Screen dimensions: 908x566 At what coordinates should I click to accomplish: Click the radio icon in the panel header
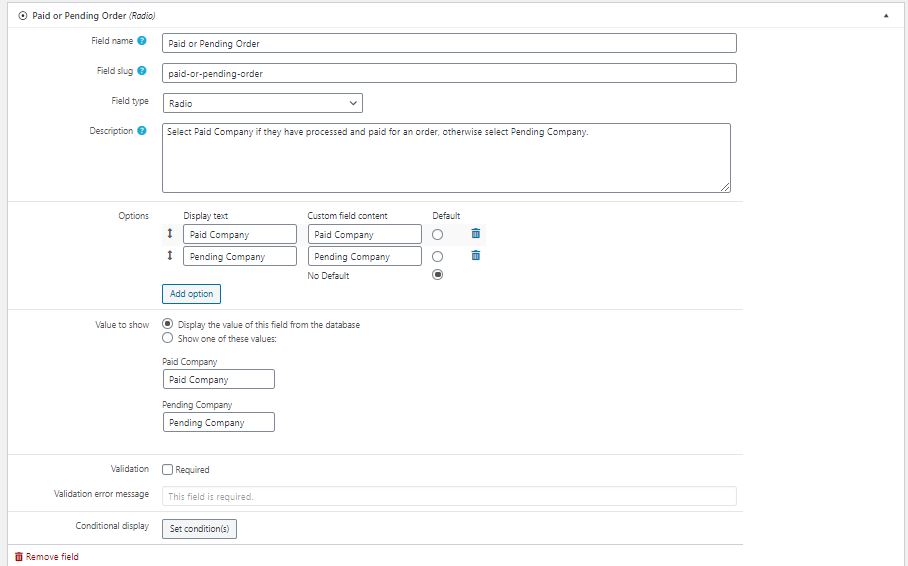coord(23,16)
